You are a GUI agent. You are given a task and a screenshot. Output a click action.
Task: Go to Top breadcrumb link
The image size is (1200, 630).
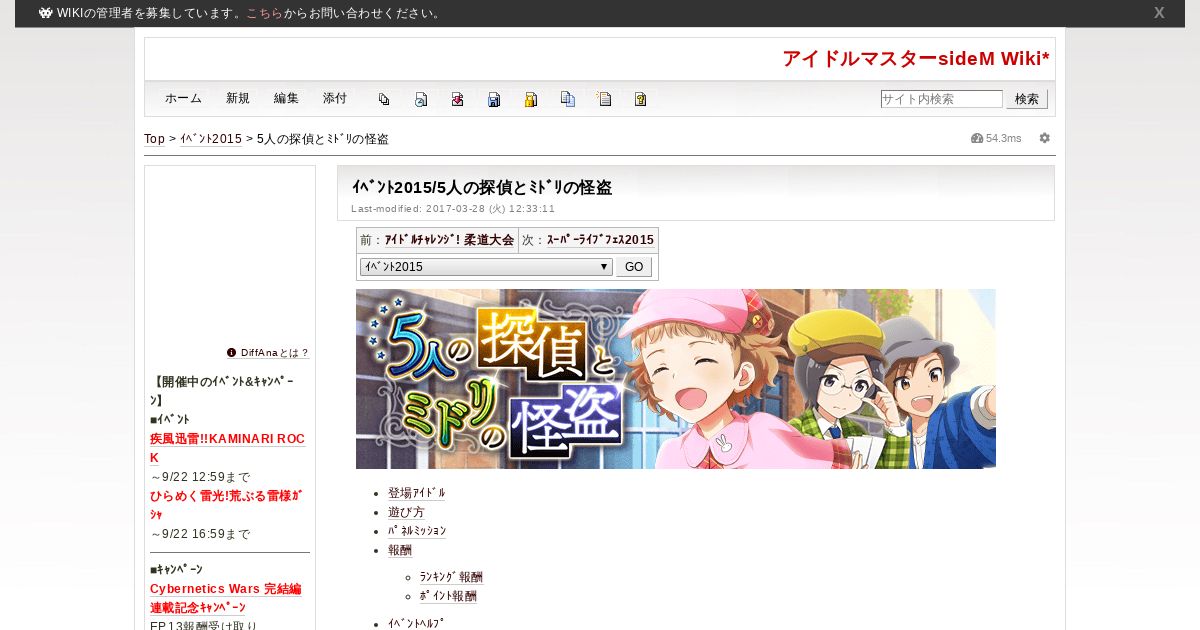pyautogui.click(x=155, y=139)
